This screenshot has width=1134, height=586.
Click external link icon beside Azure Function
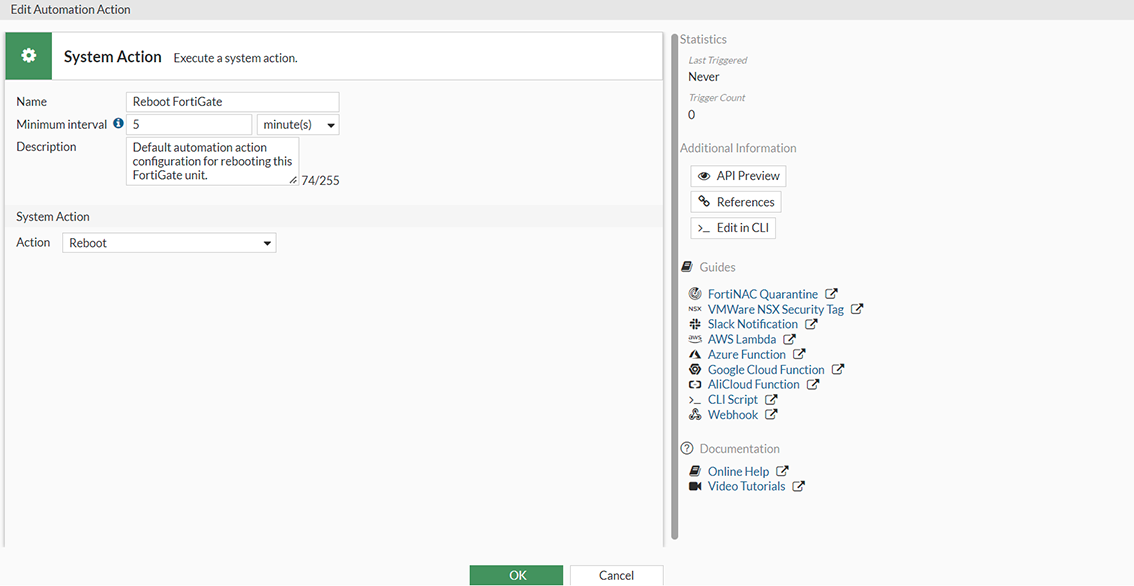tap(799, 354)
